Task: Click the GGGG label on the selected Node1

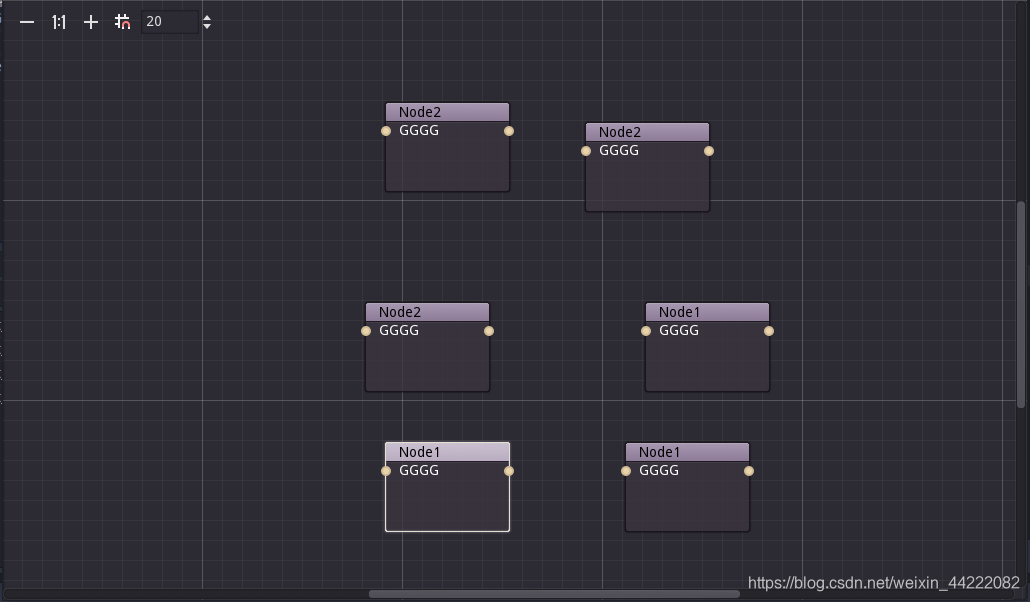Action: click(418, 470)
